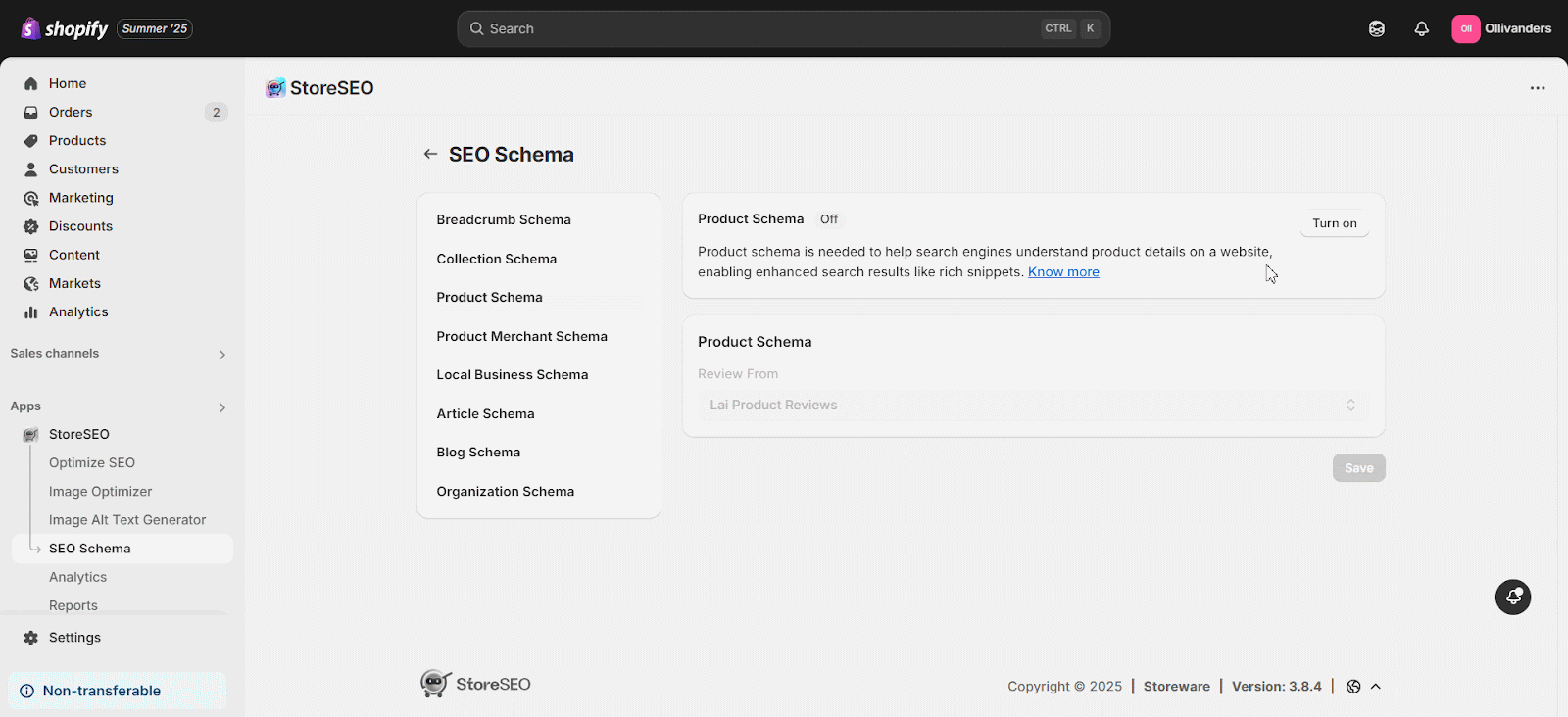
Task: Open the Review From dropdown
Action: pyautogui.click(x=1033, y=406)
